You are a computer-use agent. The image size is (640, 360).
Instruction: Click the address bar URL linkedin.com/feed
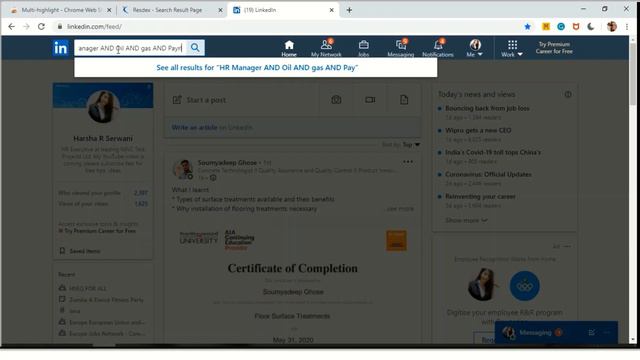94,27
